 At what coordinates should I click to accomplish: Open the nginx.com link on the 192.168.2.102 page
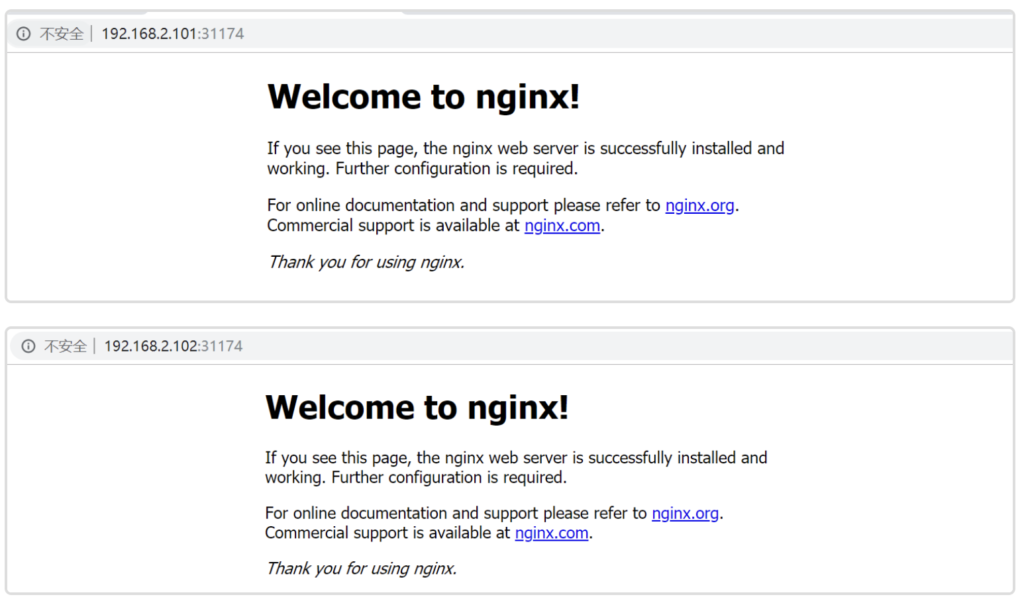(x=552, y=533)
